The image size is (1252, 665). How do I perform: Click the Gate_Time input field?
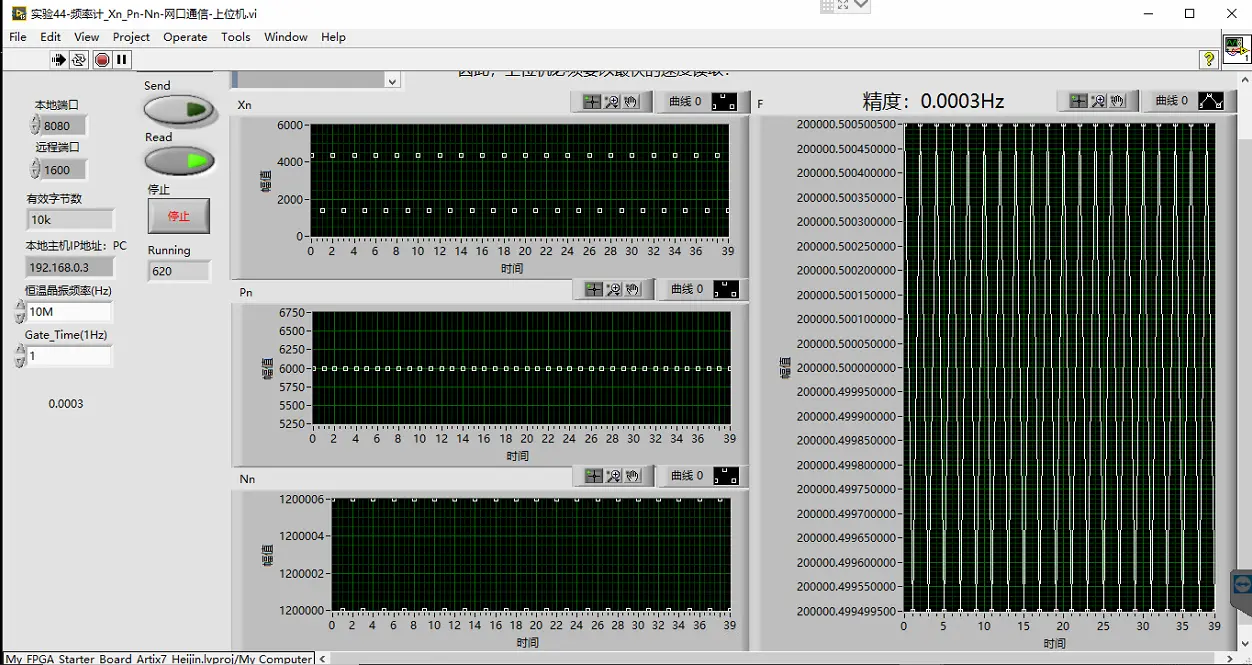(x=69, y=356)
